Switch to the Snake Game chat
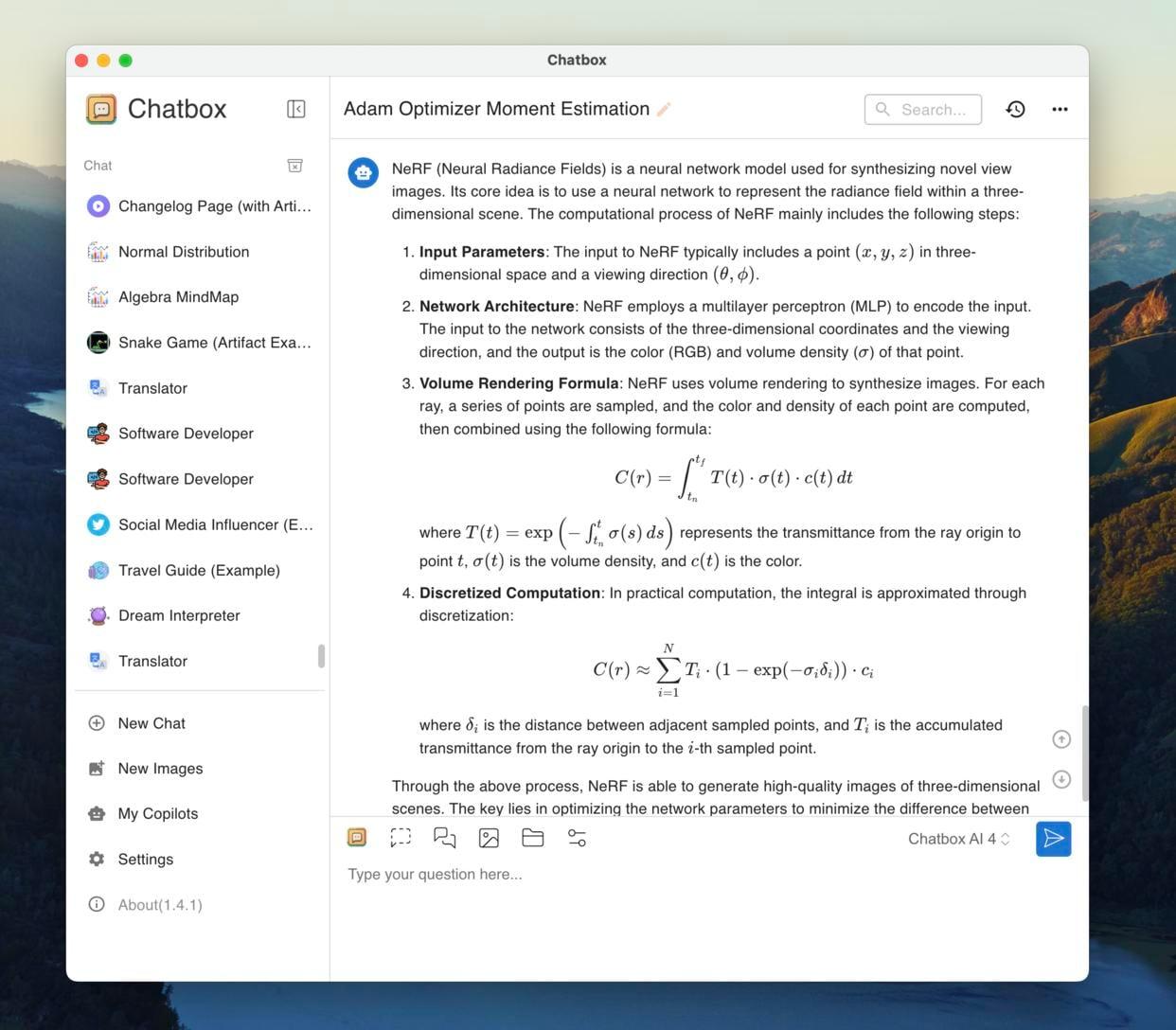Viewport: 1176px width, 1030px height. (204, 342)
